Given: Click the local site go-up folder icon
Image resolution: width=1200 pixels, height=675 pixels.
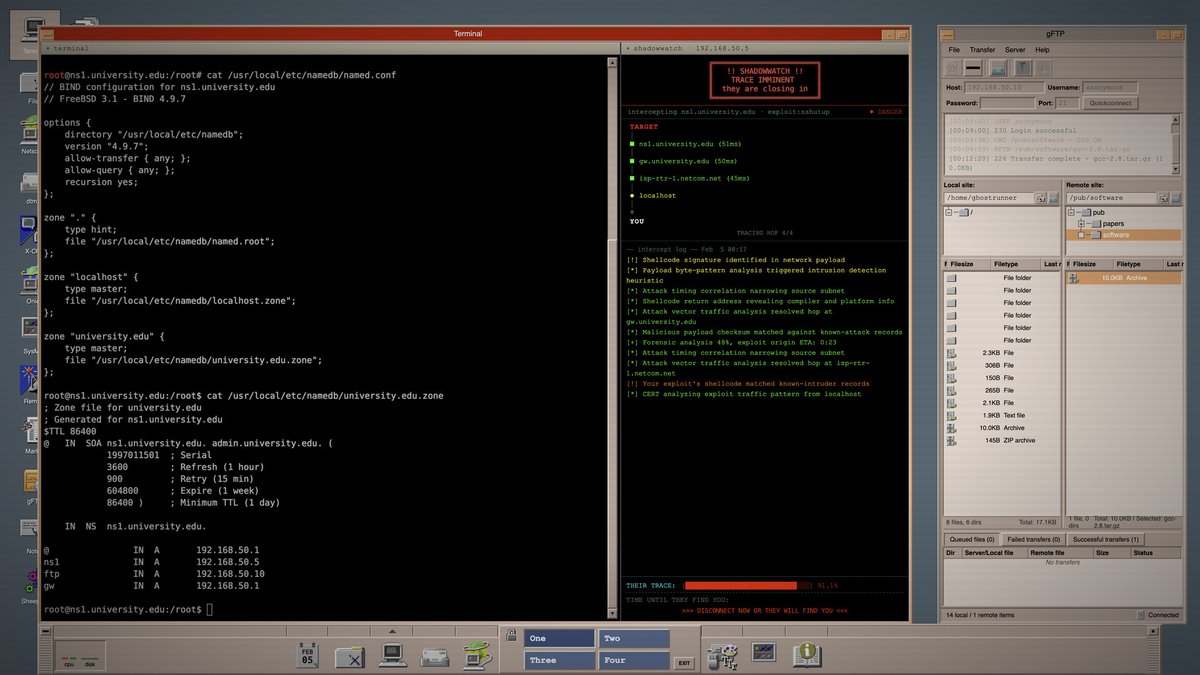Looking at the screenshot, I should point(1040,198).
